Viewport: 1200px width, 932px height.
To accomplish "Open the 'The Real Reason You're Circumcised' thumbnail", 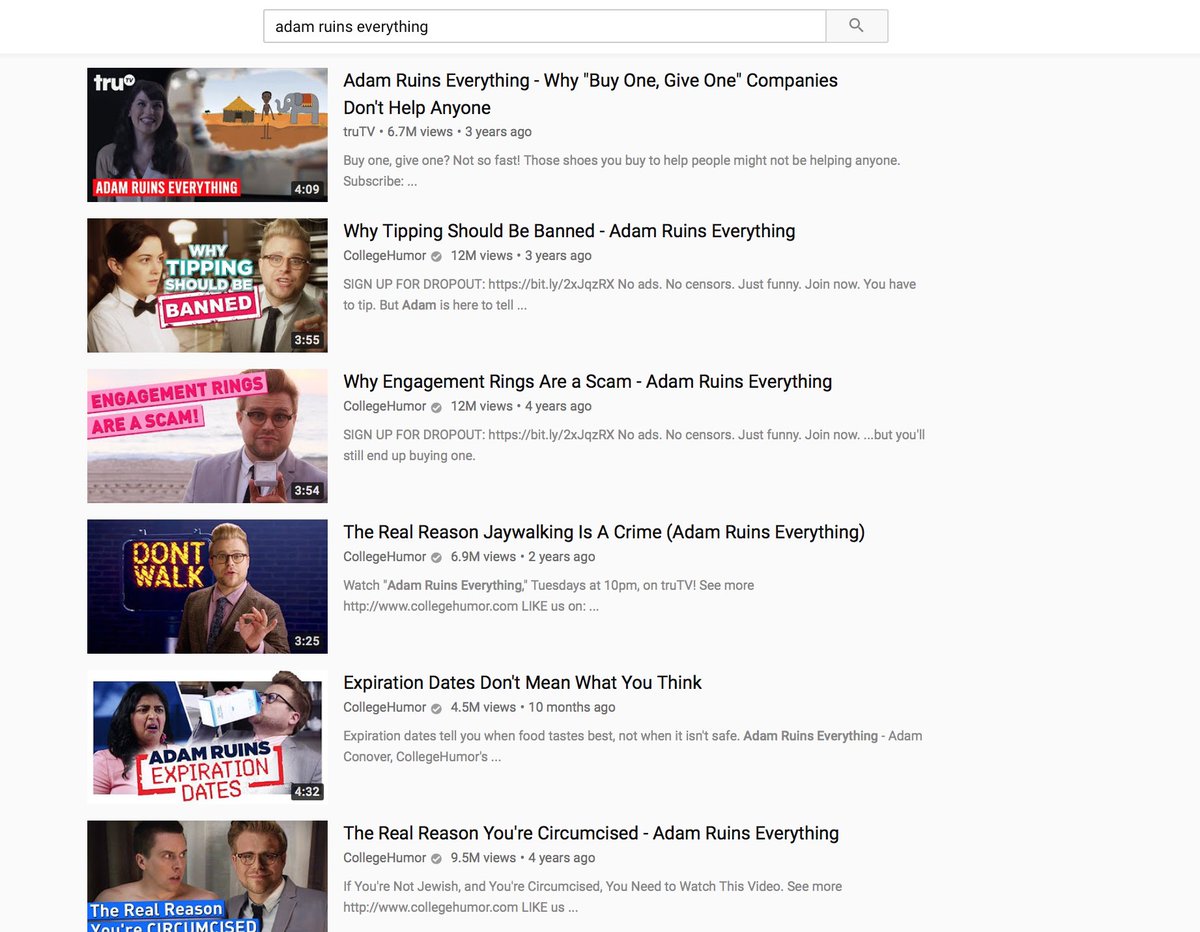I will click(x=207, y=876).
